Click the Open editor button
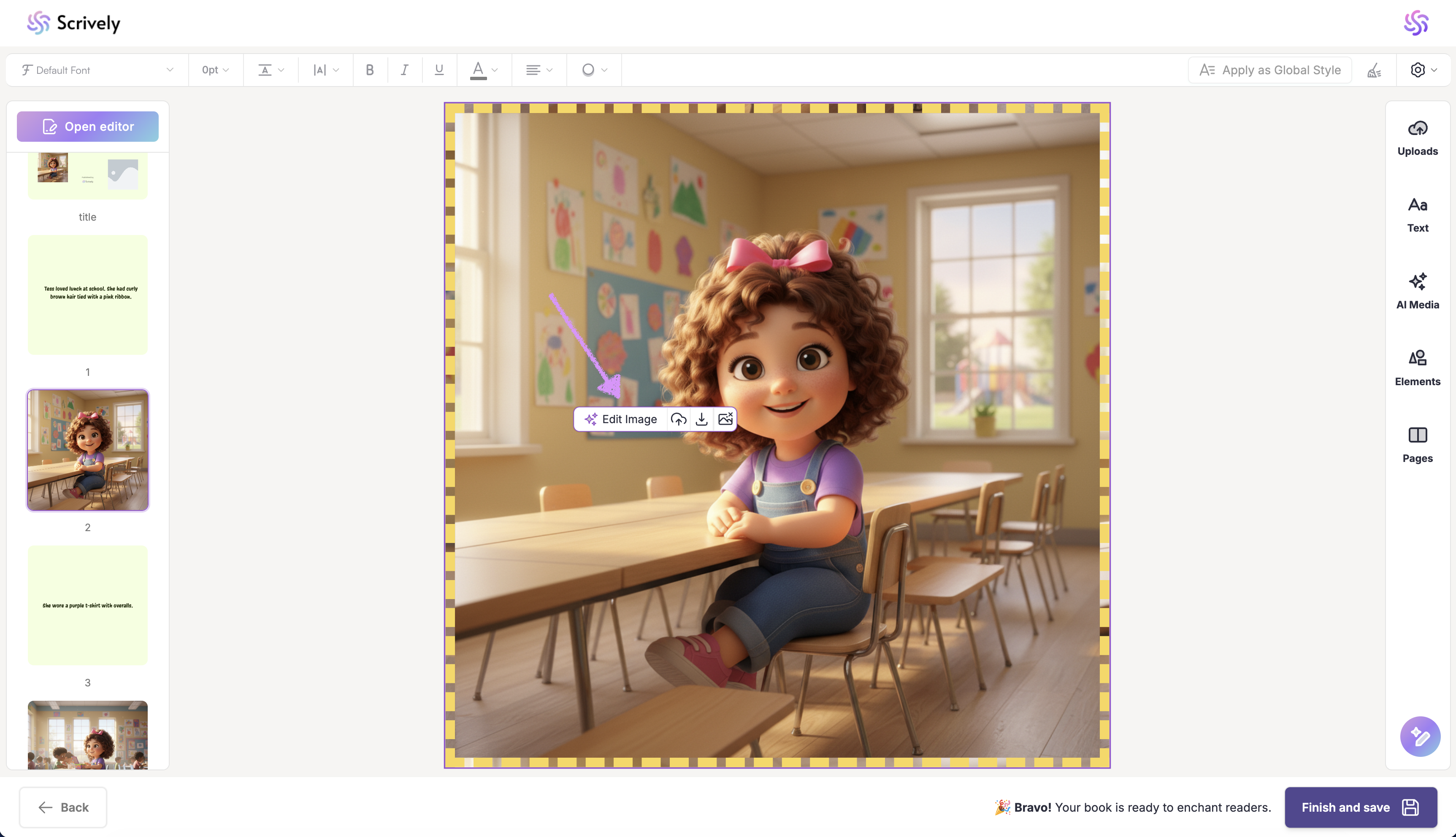1456x837 pixels. click(87, 127)
